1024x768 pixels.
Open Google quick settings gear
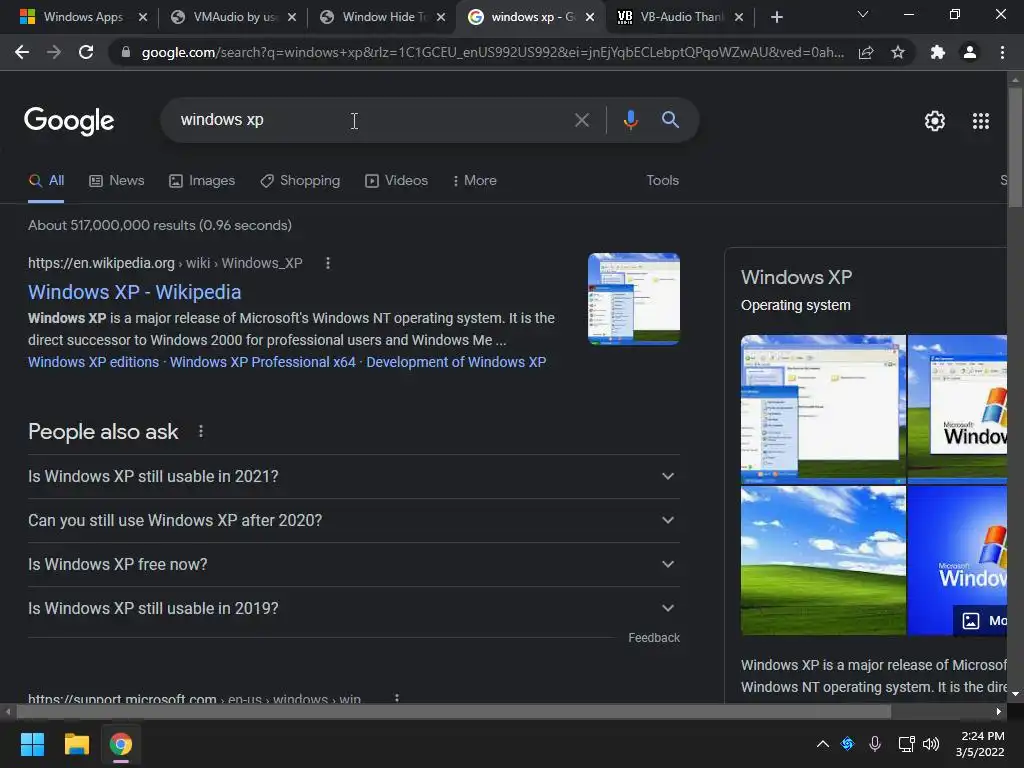pyautogui.click(x=935, y=121)
